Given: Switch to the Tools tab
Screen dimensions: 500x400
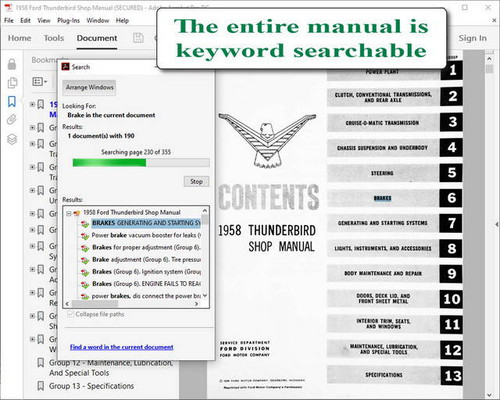Looking at the screenshot, I should pos(54,38).
